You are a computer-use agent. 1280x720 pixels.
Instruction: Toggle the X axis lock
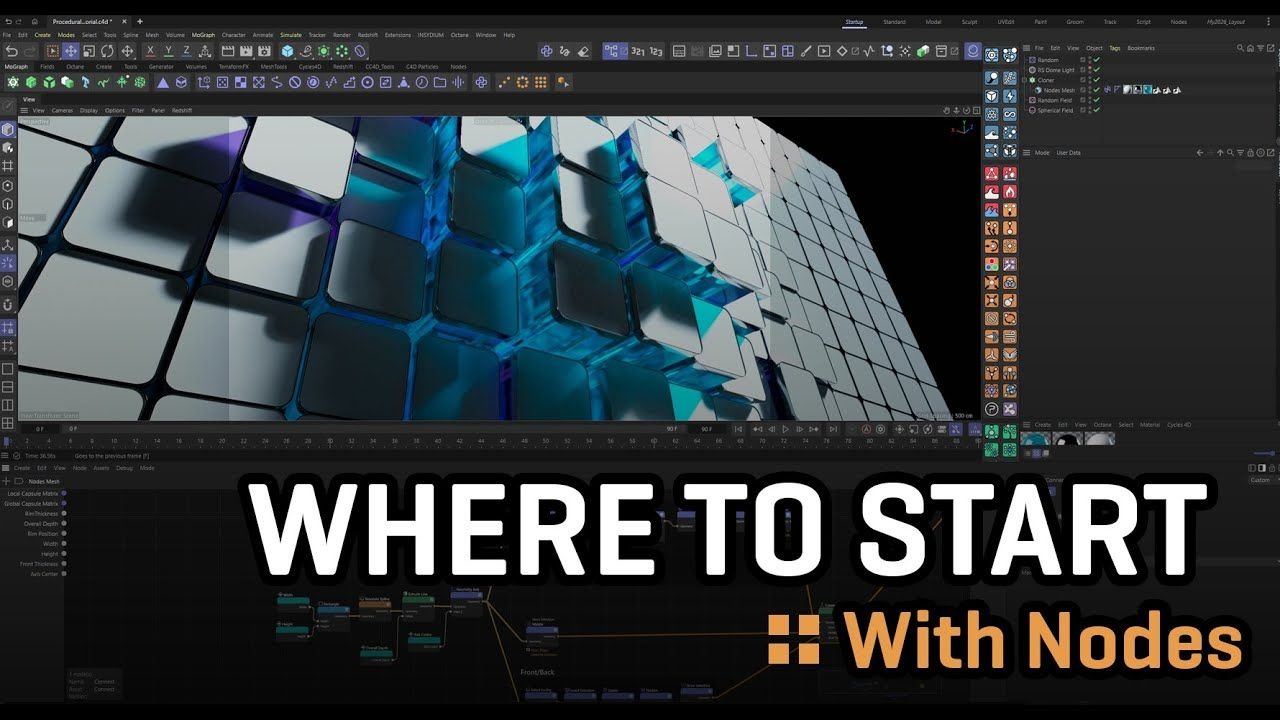(151, 51)
